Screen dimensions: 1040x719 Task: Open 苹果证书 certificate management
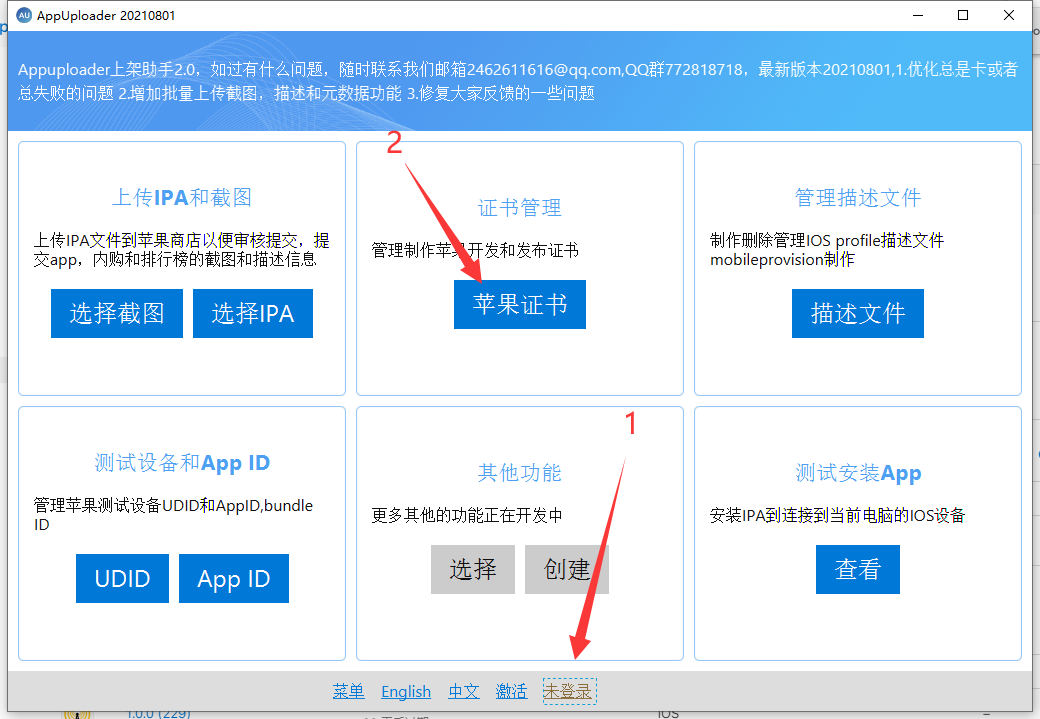click(x=519, y=304)
